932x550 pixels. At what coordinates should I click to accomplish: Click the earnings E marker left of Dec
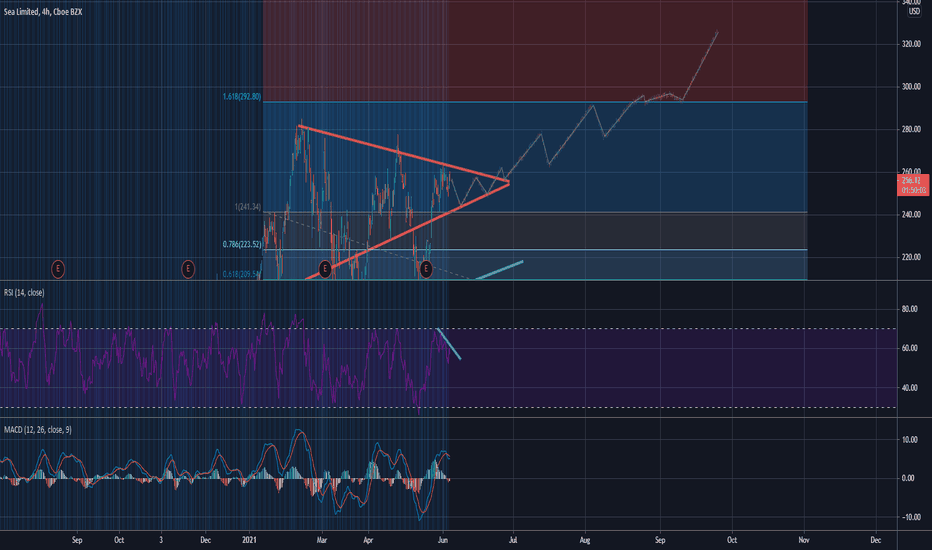[x=188, y=269]
